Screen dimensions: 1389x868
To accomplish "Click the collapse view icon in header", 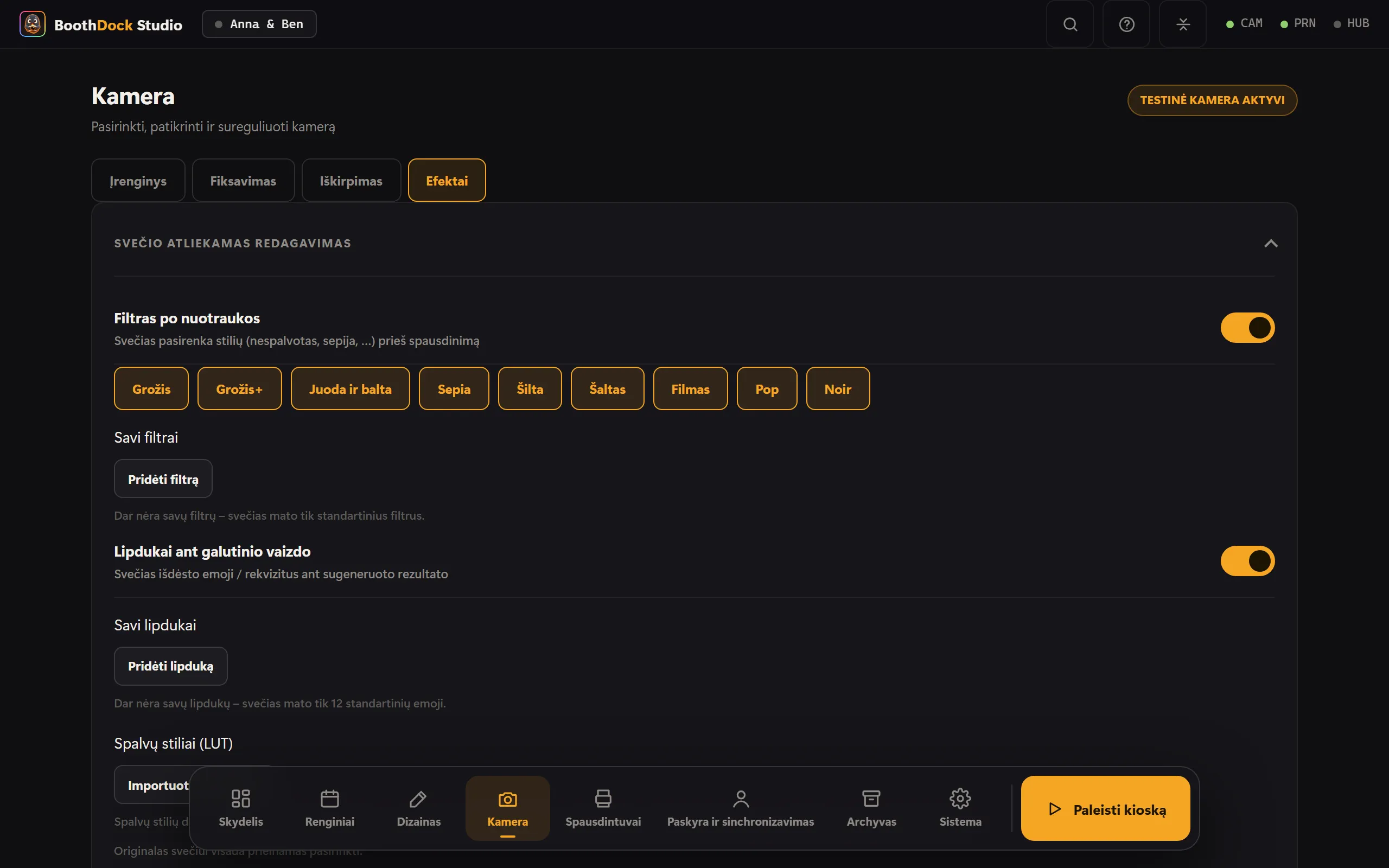I will 1182,24.
